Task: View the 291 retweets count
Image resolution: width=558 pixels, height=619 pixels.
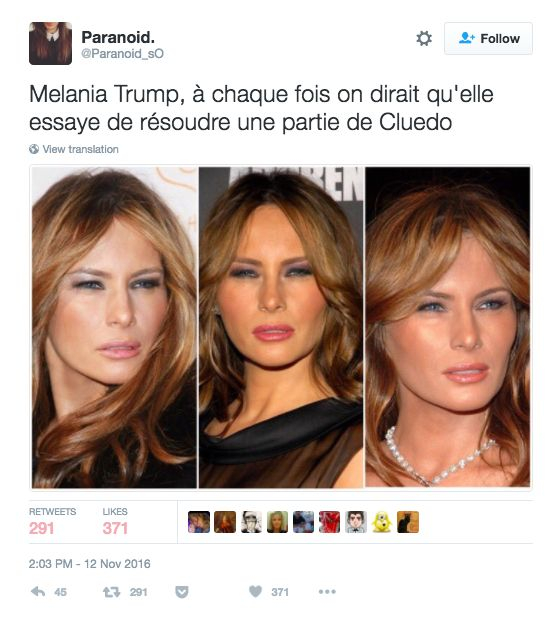Action: (x=41, y=528)
